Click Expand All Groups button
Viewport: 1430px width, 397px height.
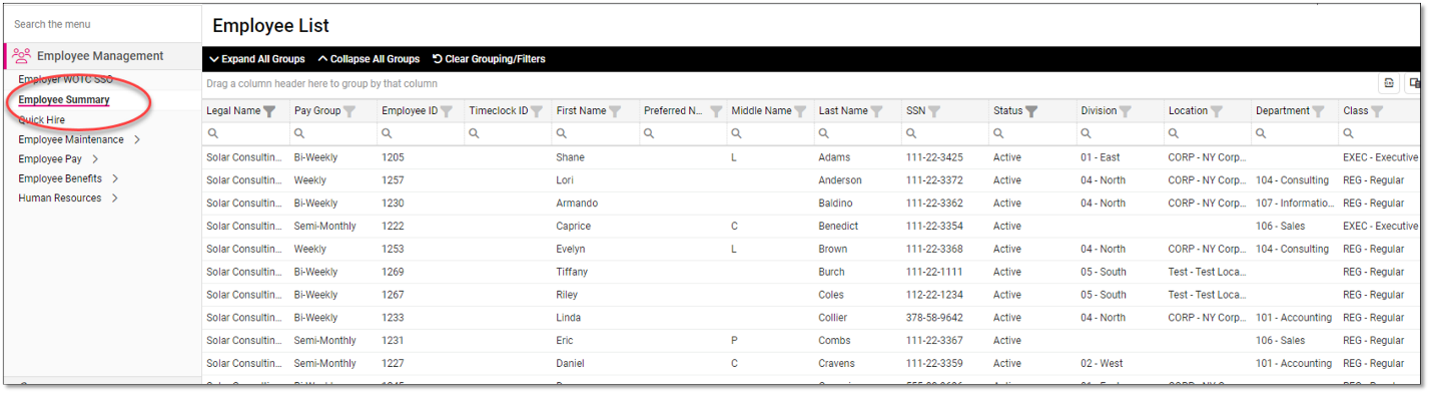(257, 59)
